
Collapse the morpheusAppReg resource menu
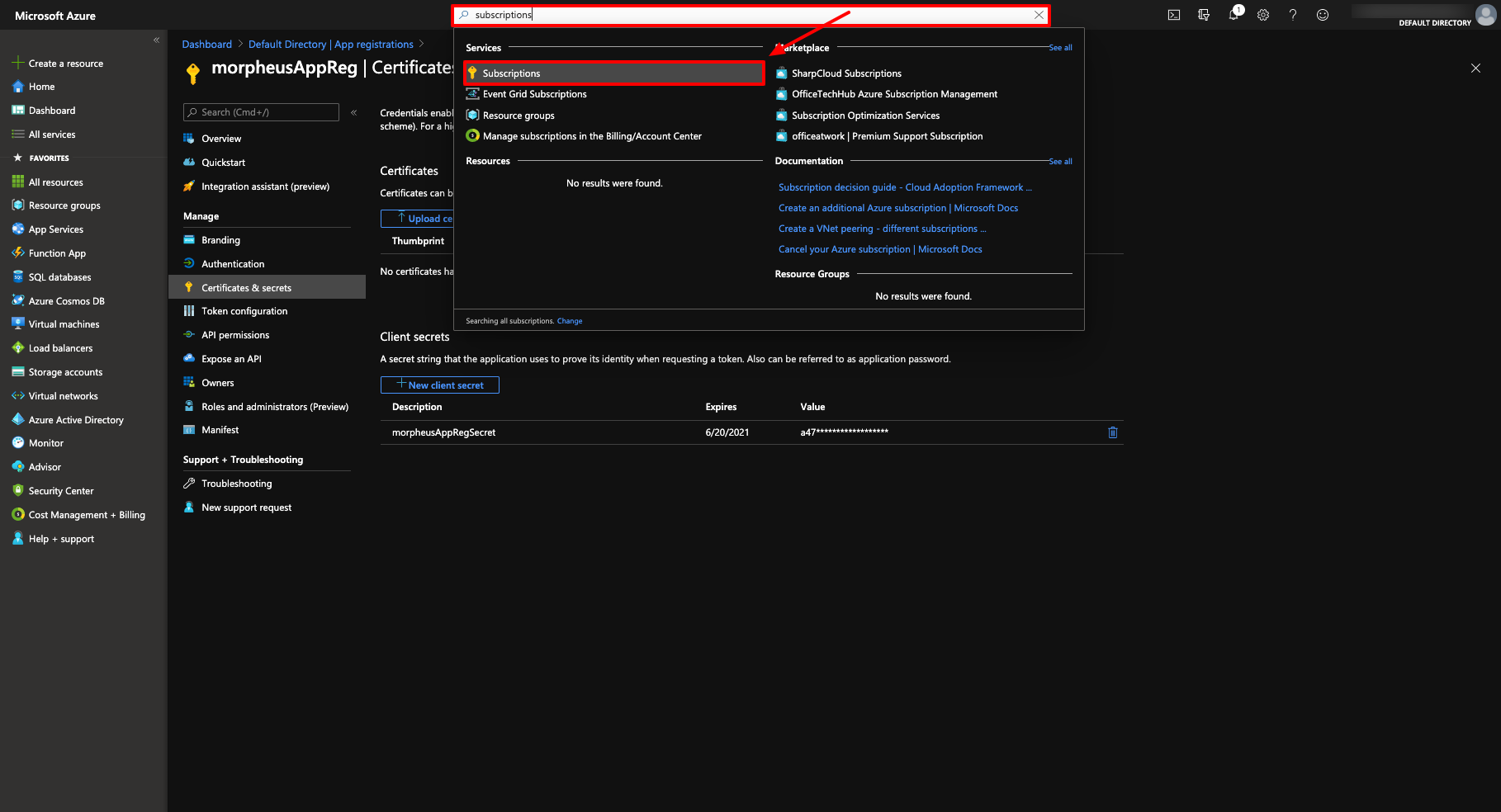[353, 112]
